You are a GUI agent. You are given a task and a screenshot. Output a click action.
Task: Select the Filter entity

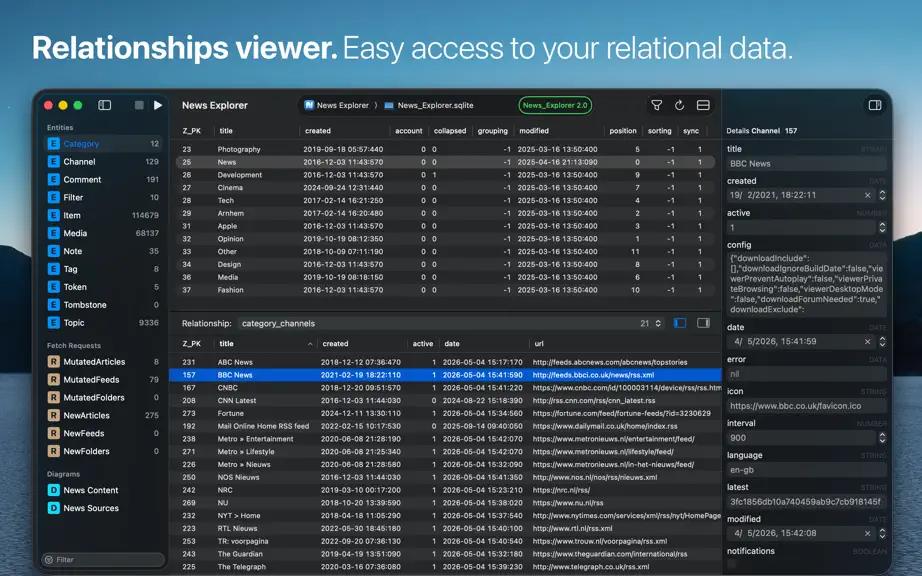point(103,197)
